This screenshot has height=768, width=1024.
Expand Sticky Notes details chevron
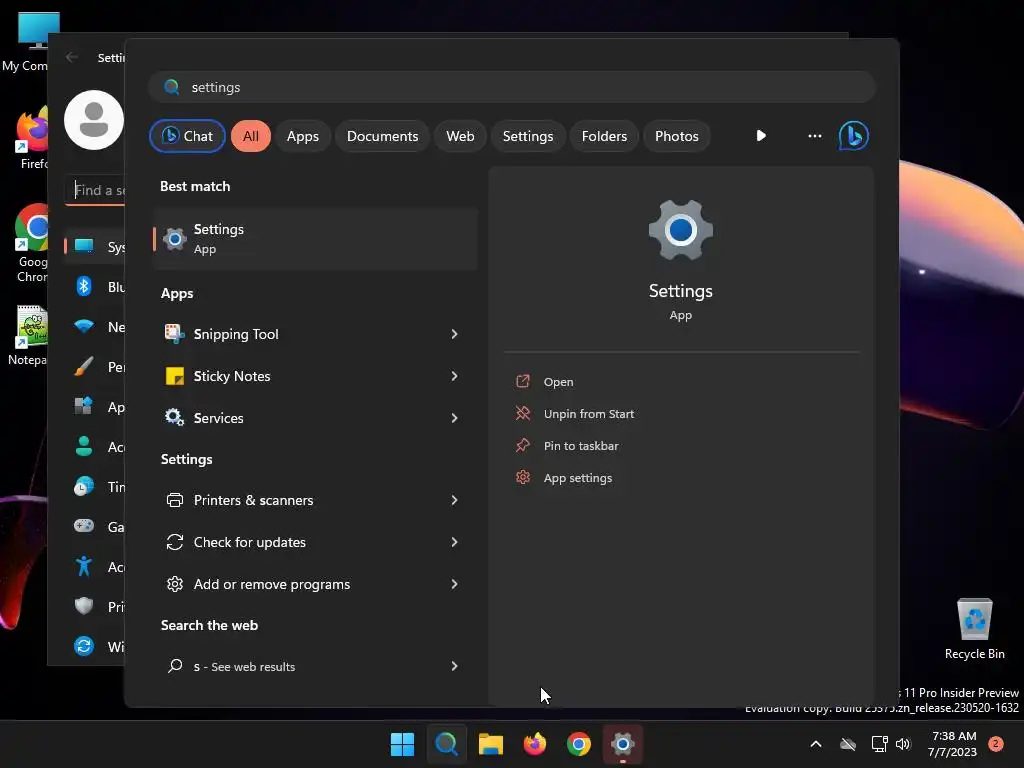tap(454, 376)
